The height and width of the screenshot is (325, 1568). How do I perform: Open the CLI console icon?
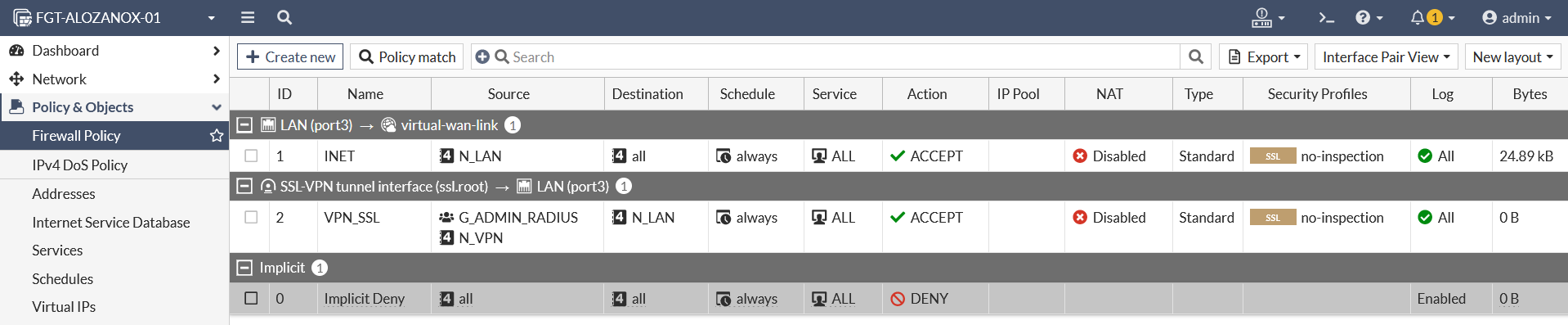click(1326, 17)
